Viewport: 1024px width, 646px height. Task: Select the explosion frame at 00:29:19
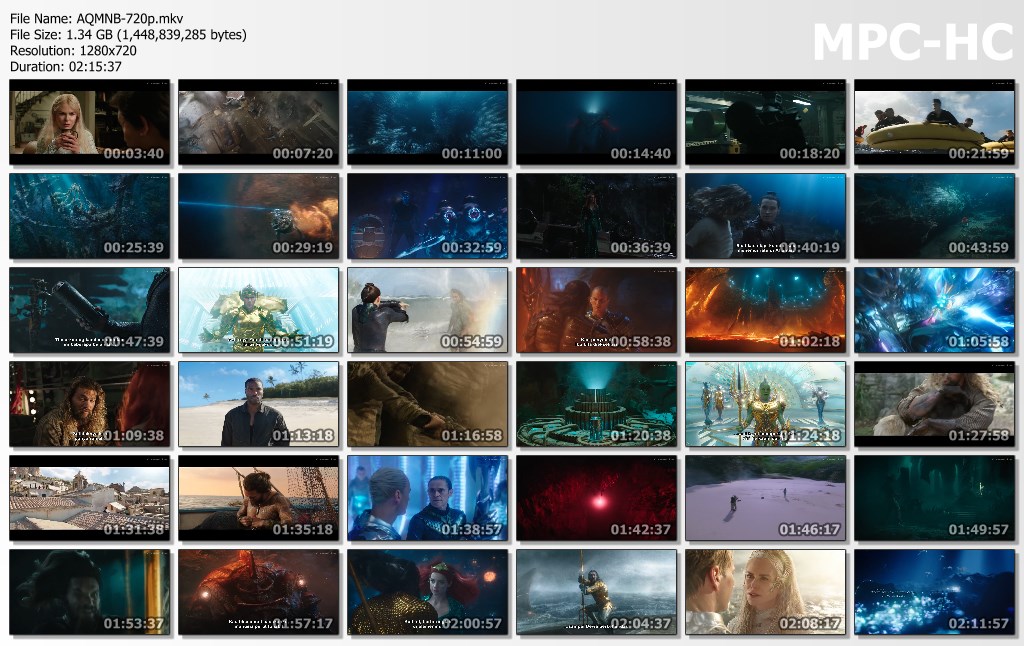[x=259, y=216]
